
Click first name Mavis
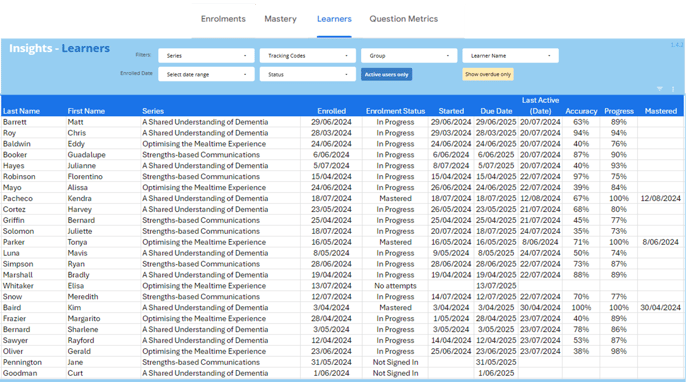click(77, 253)
